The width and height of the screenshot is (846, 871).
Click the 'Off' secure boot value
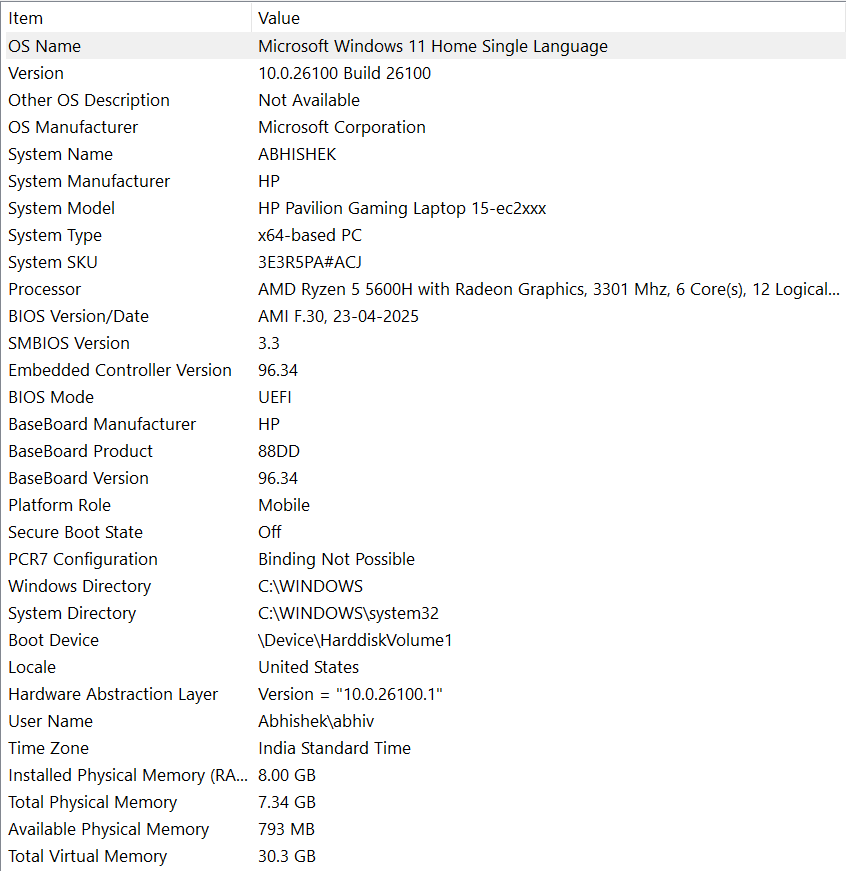pos(270,532)
